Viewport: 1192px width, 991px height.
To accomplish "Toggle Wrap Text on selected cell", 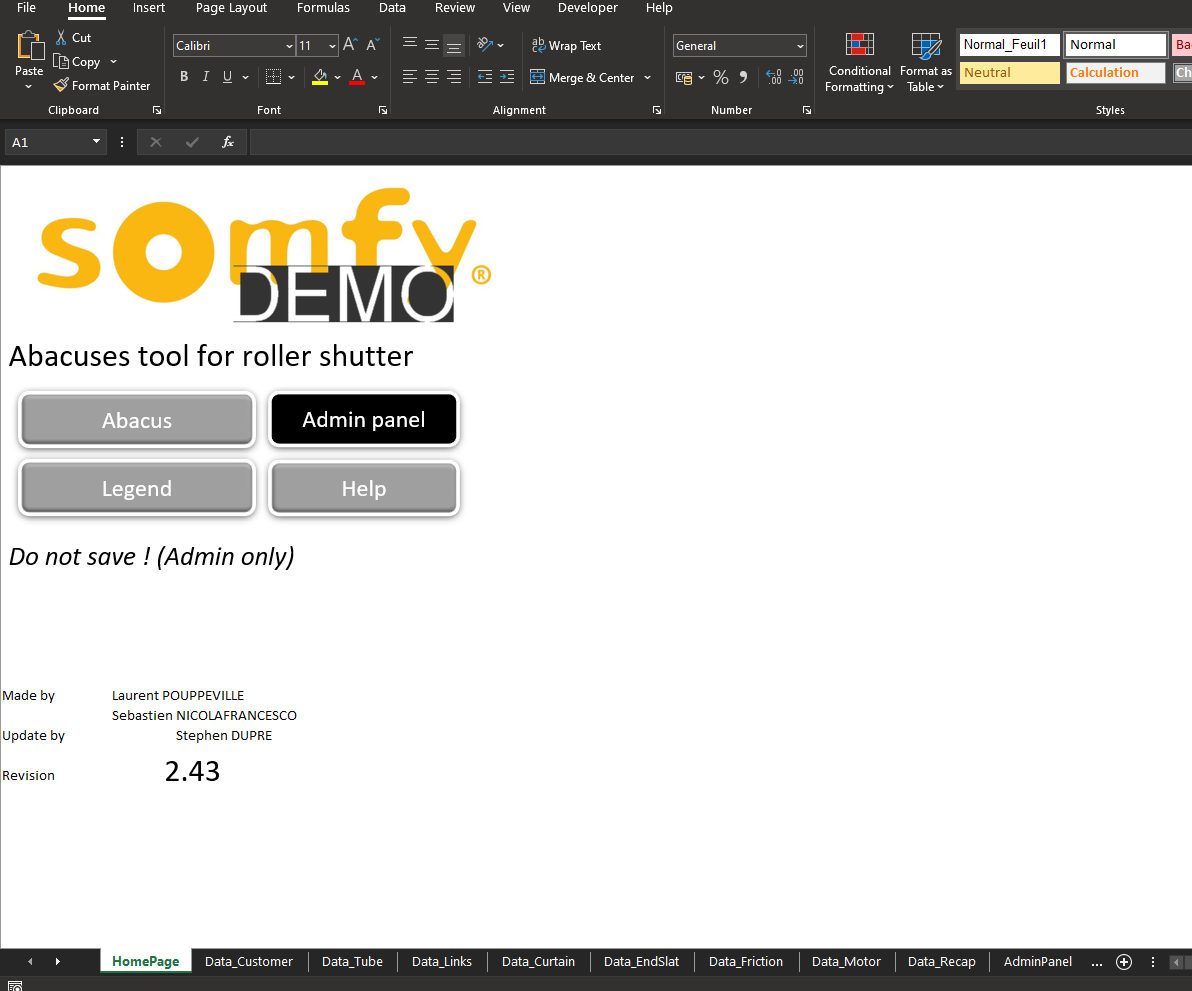I will 566,46.
